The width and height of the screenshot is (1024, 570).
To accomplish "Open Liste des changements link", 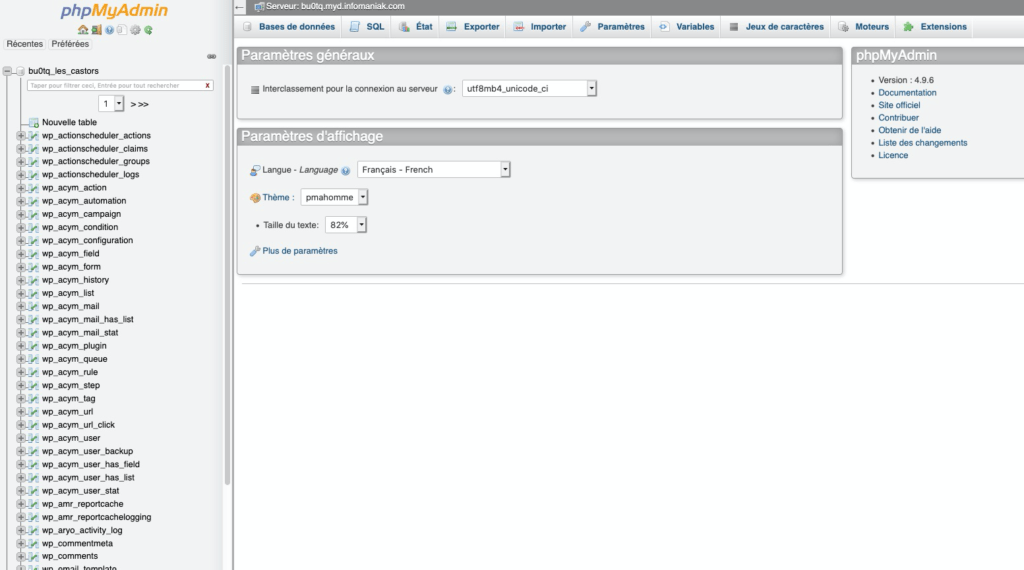I will point(923,143).
